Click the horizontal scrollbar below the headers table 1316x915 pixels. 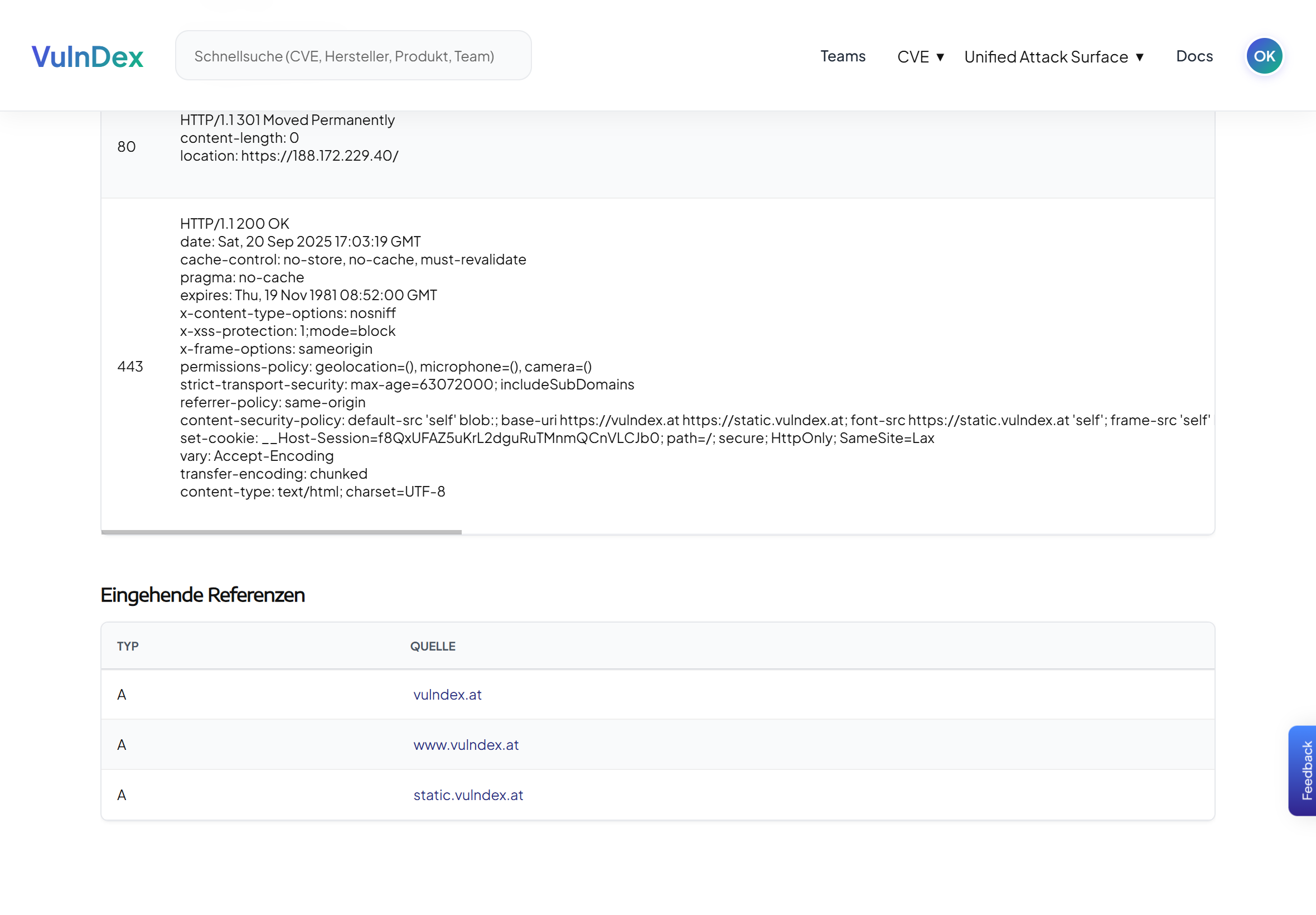click(280, 532)
